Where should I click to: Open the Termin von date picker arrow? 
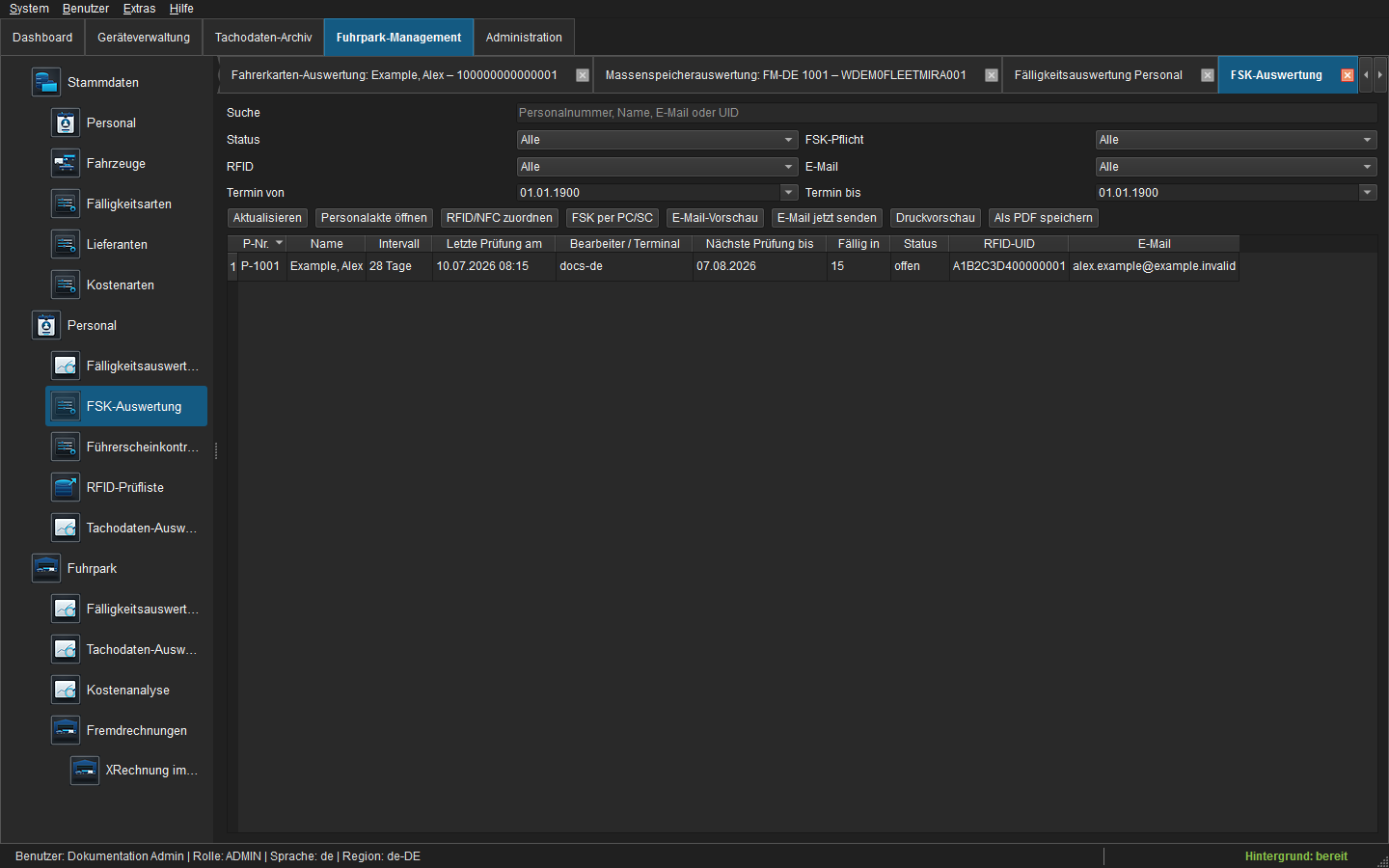pos(789,193)
